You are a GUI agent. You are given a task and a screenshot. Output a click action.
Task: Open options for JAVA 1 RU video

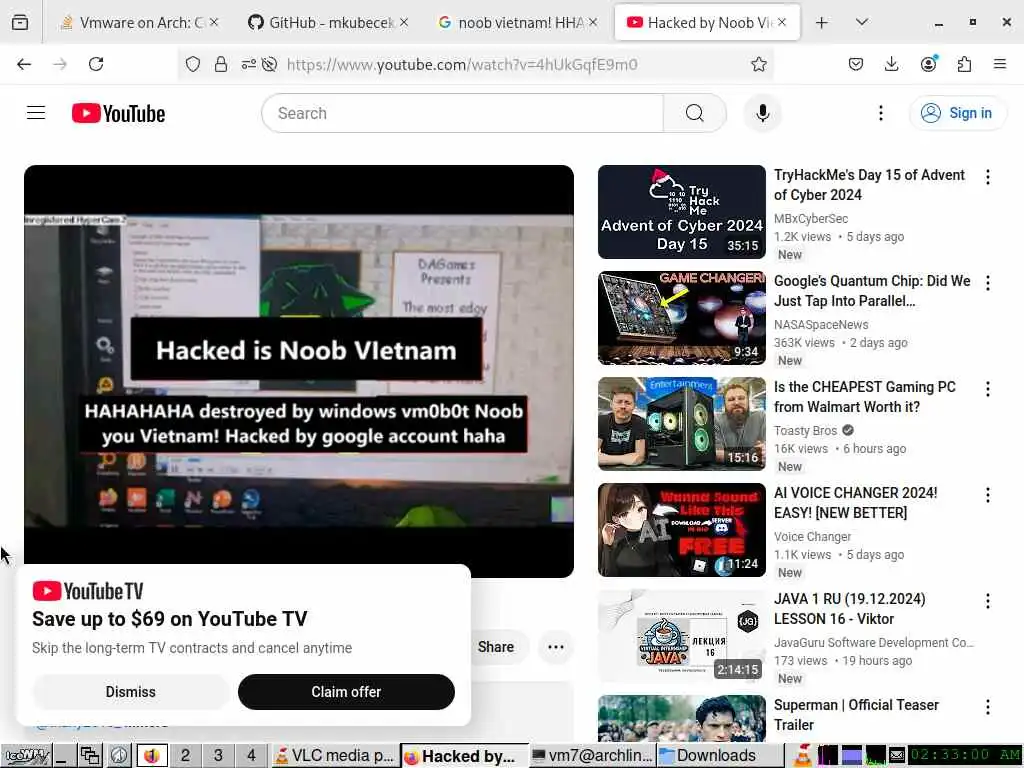(987, 601)
